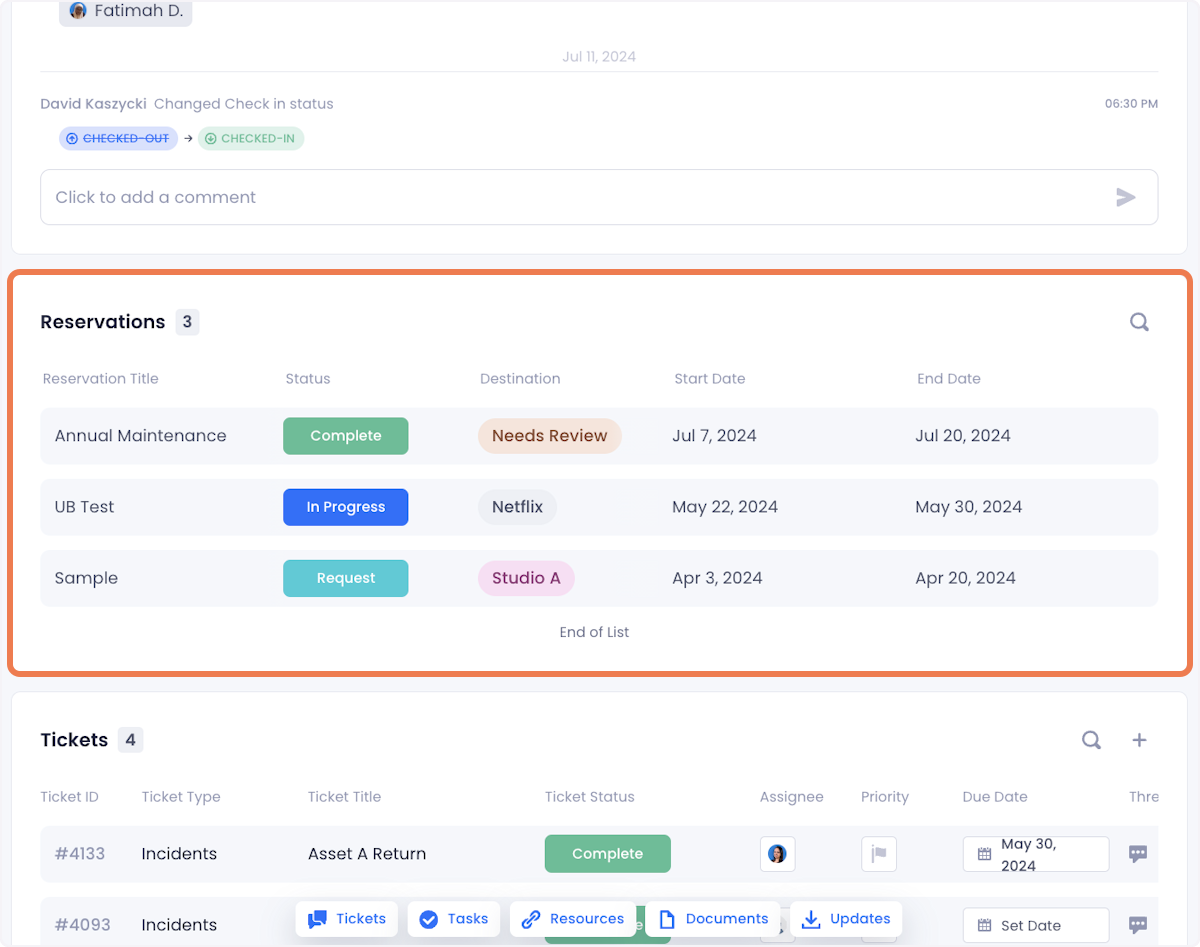
Task: Click Request status of Sample reservation
Action: click(346, 578)
